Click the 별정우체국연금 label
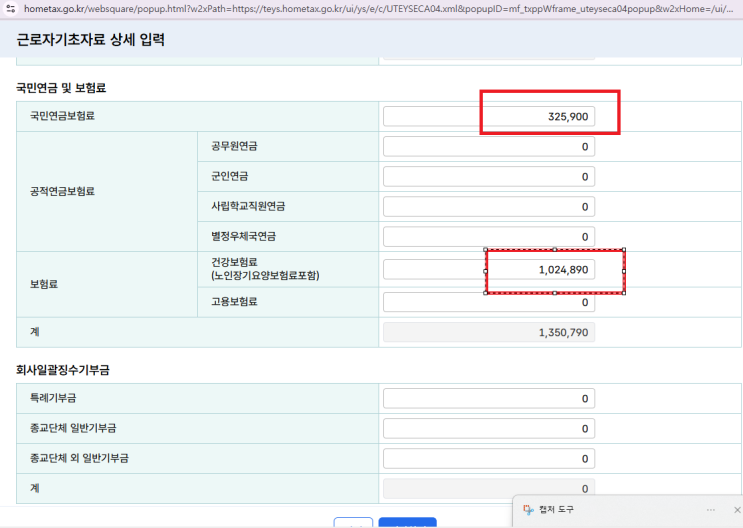The image size is (743, 528). click(244, 236)
